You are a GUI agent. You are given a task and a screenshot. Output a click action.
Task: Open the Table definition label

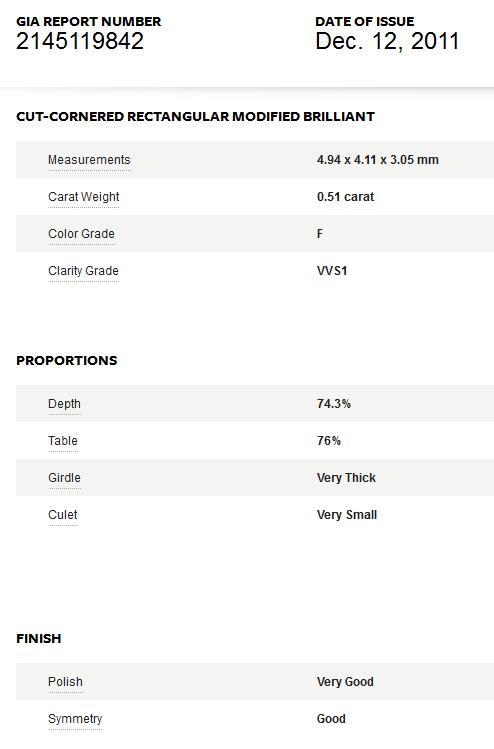pyautogui.click(x=63, y=440)
